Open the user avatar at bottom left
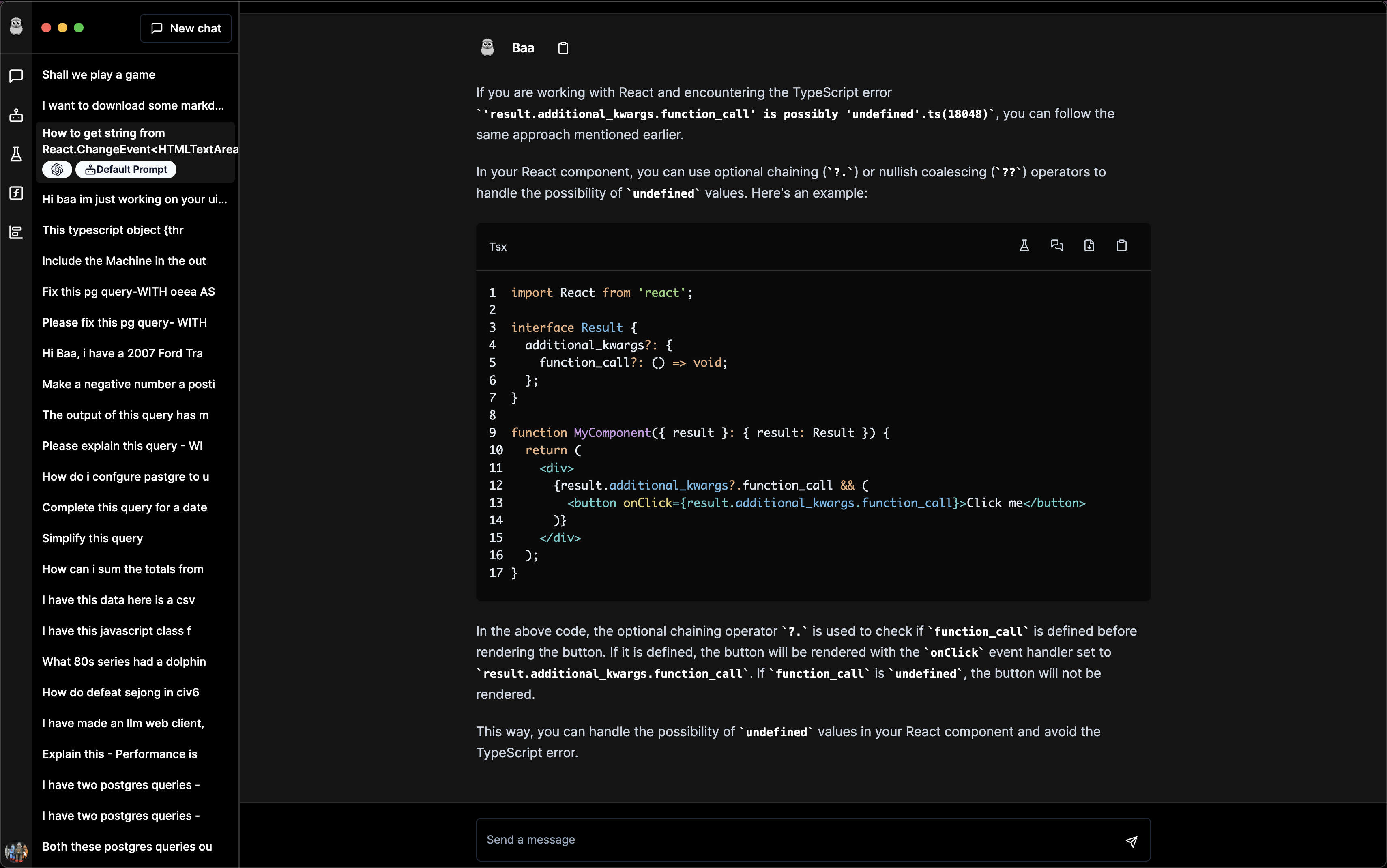 pyautogui.click(x=16, y=851)
